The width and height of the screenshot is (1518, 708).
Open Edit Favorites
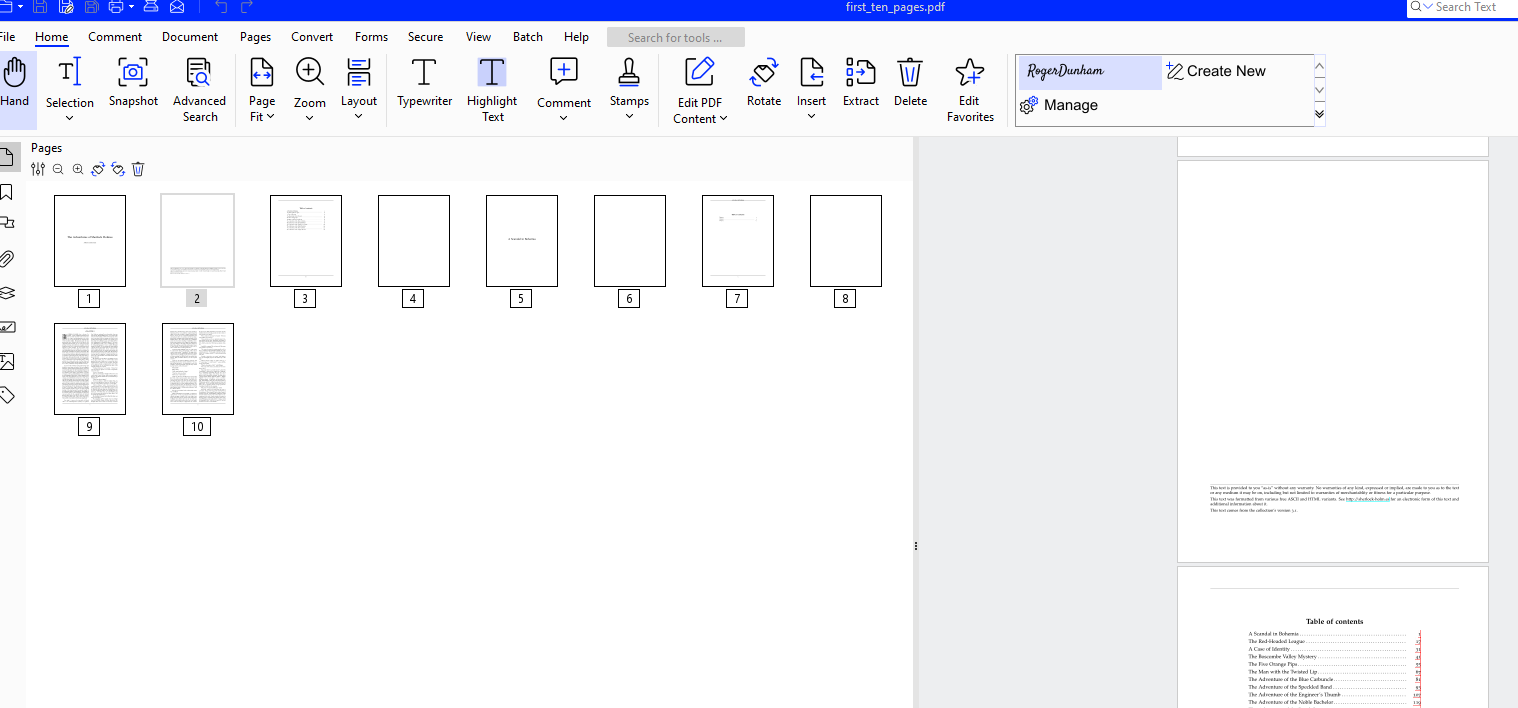click(x=970, y=90)
